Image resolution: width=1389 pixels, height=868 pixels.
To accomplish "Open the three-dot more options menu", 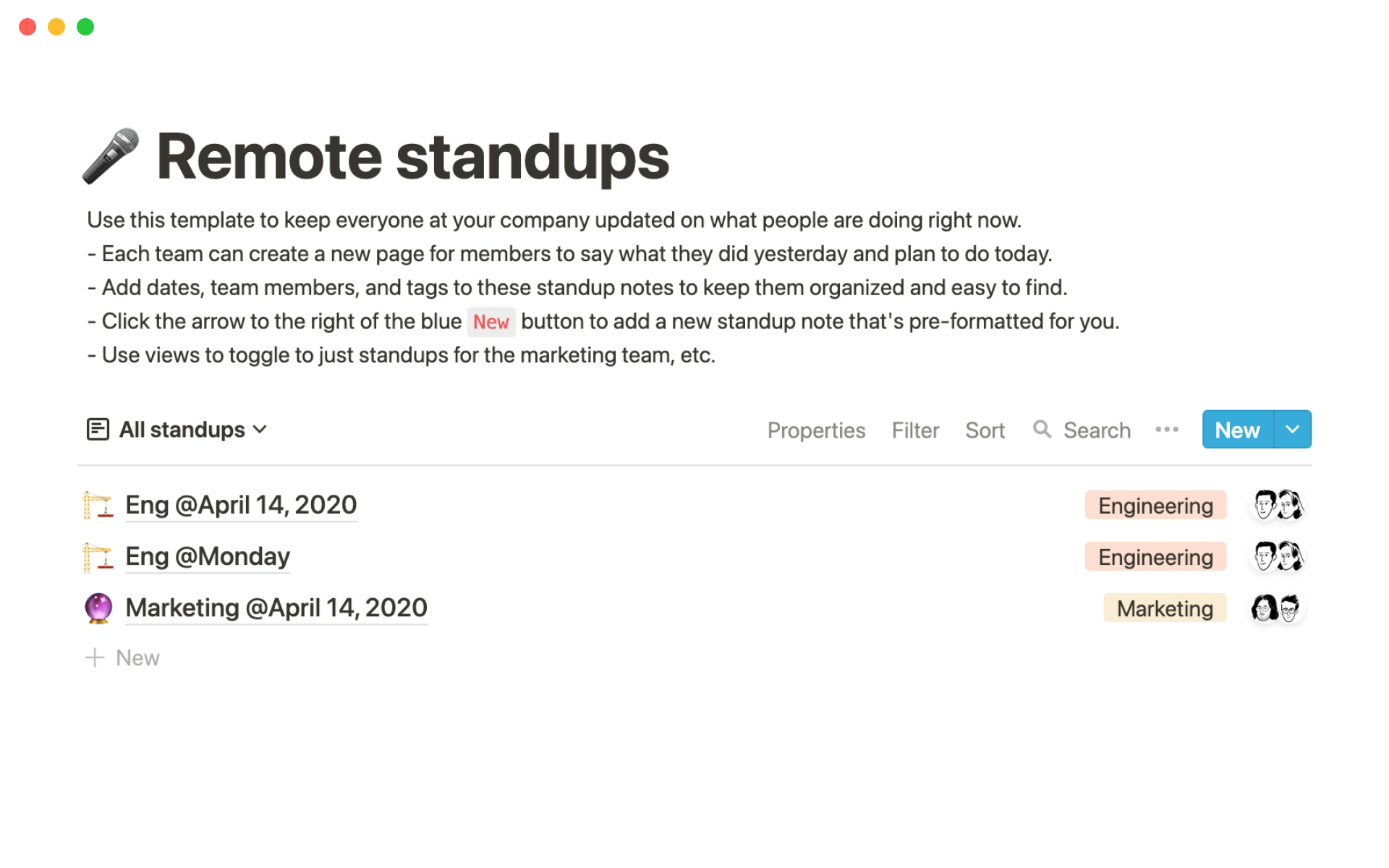I will [1166, 430].
